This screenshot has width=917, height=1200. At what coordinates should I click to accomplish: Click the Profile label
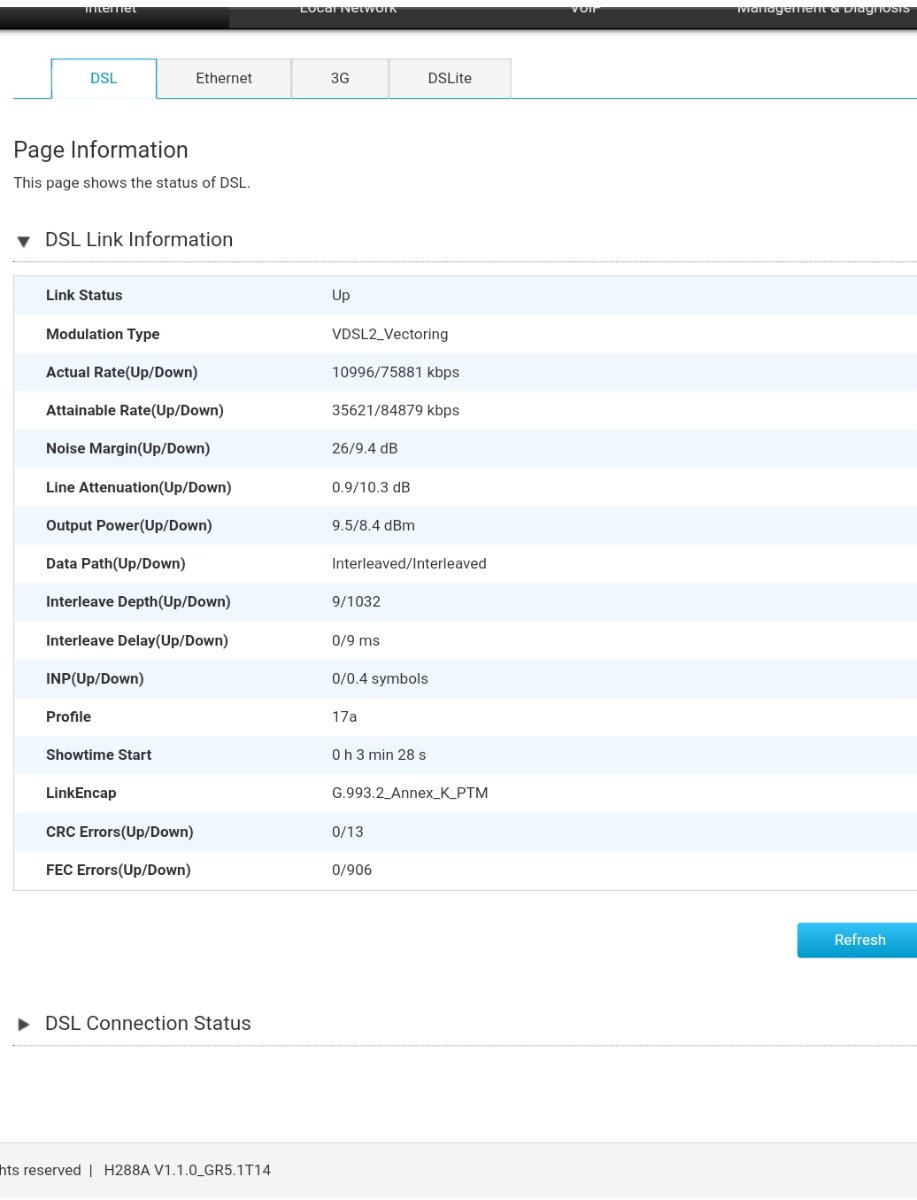(68, 717)
